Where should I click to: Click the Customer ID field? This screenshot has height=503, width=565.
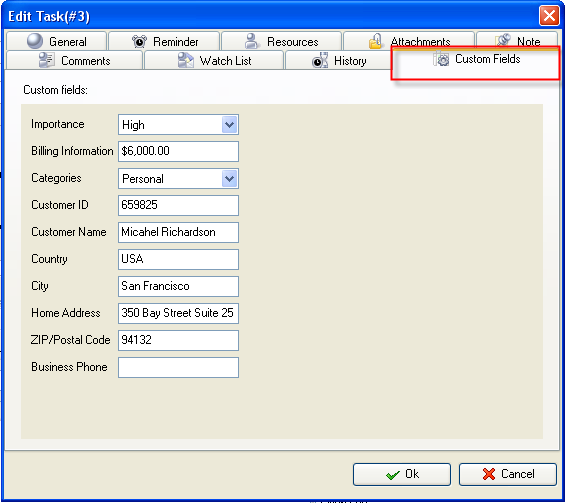coord(178,205)
